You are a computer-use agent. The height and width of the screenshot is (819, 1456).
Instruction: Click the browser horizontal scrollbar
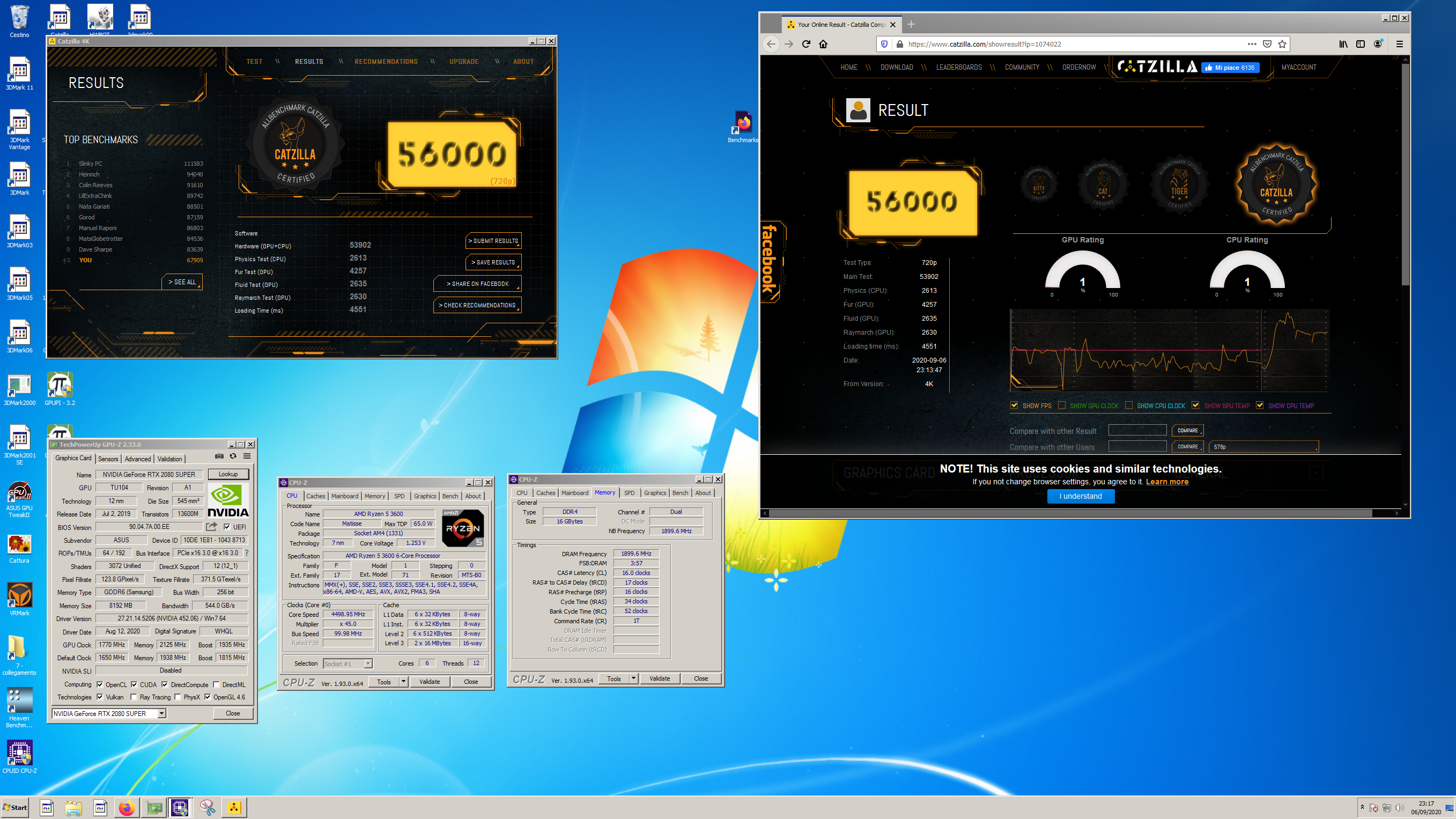[1070, 513]
